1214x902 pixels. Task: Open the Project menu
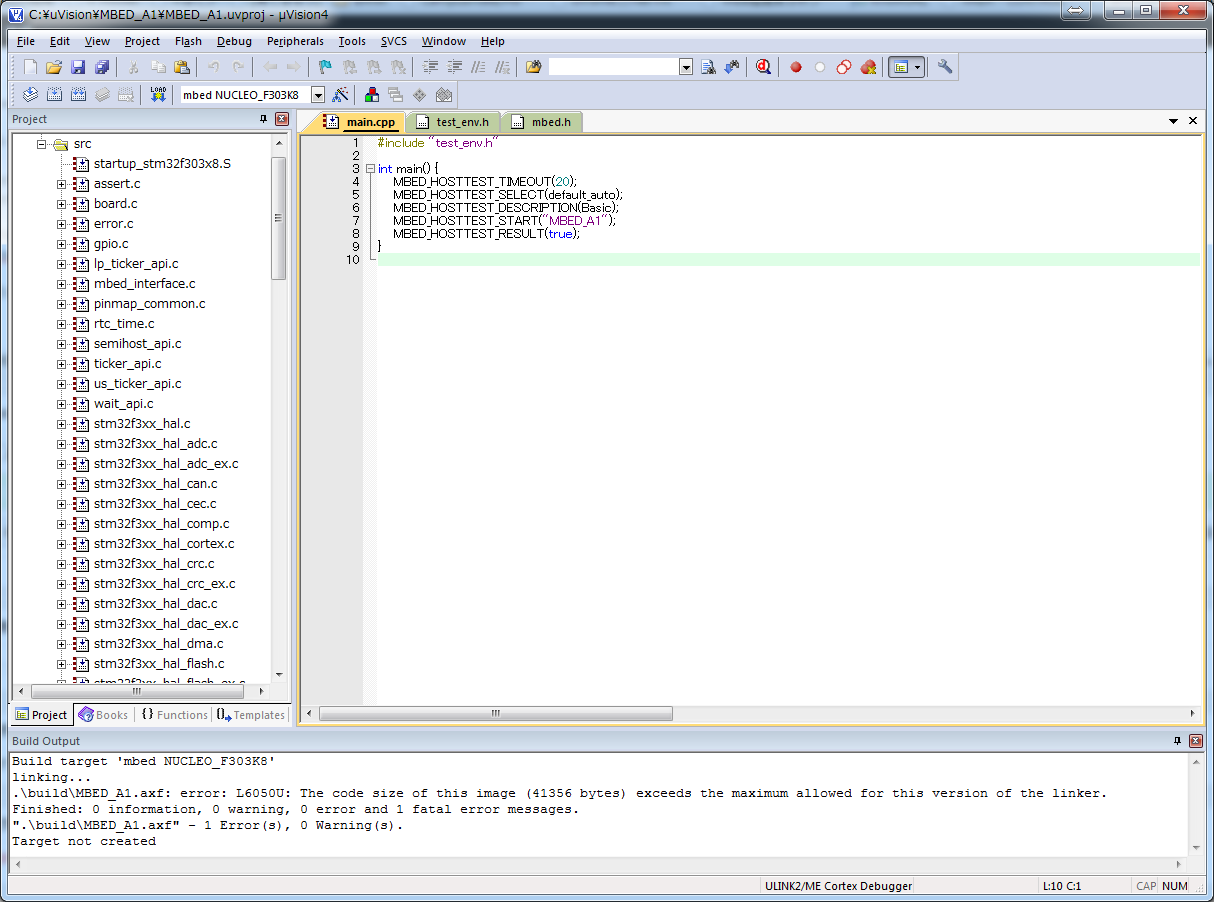pyautogui.click(x=142, y=41)
